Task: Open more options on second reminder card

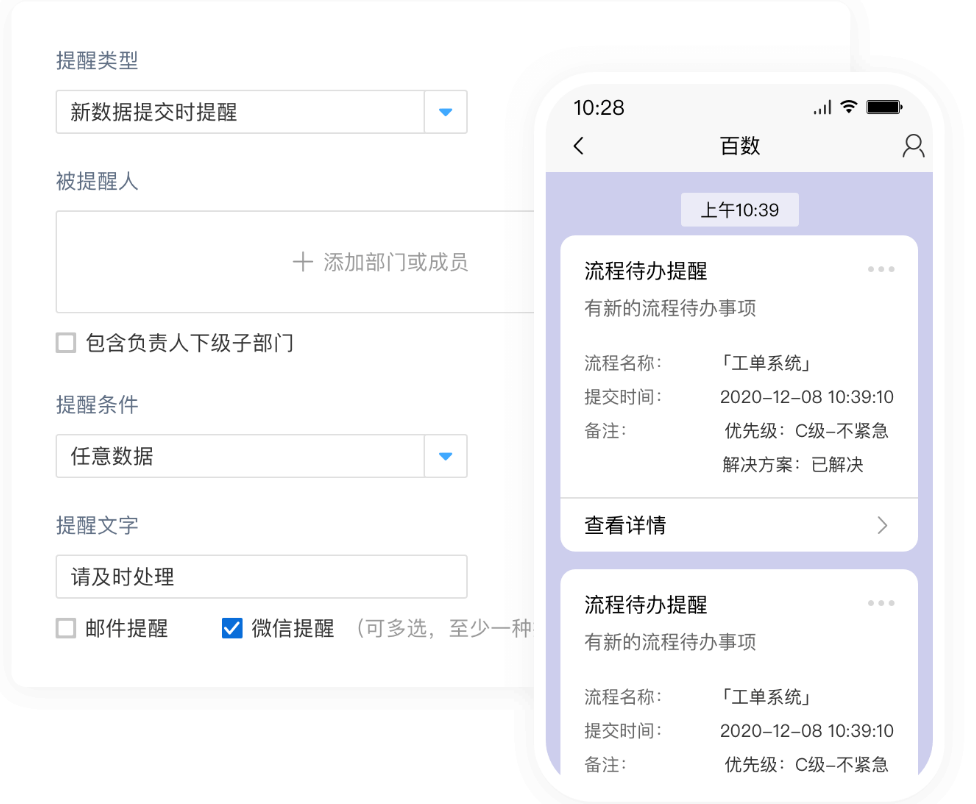Action: pyautogui.click(x=881, y=603)
